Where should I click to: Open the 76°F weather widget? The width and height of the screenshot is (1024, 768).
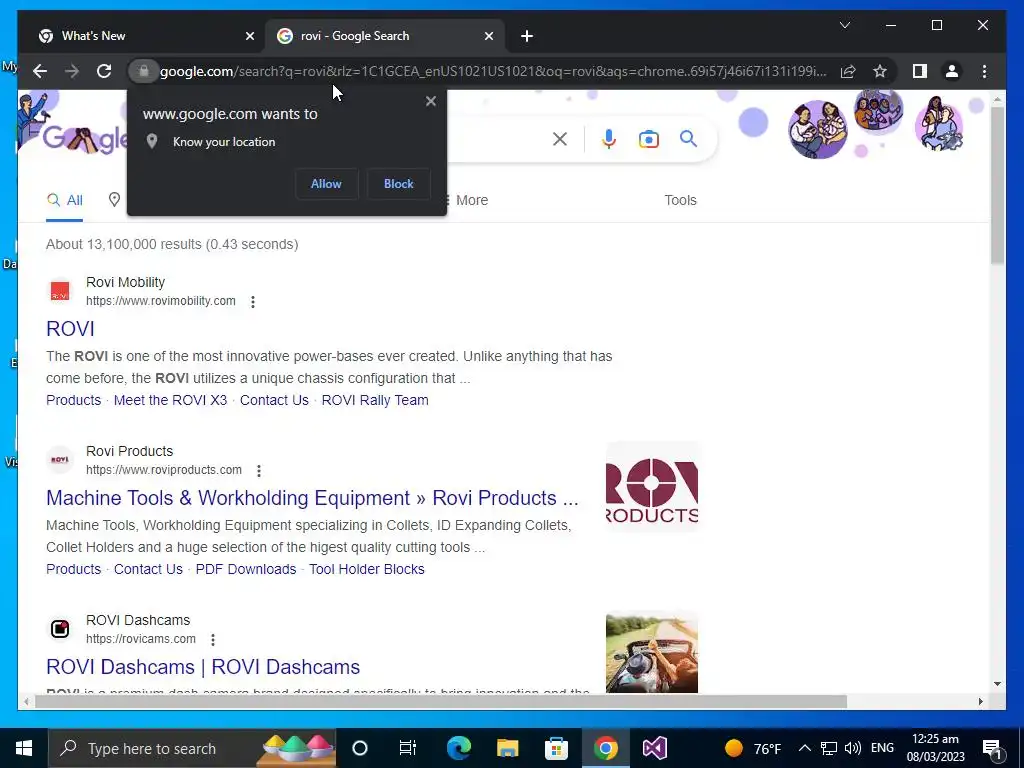point(753,748)
